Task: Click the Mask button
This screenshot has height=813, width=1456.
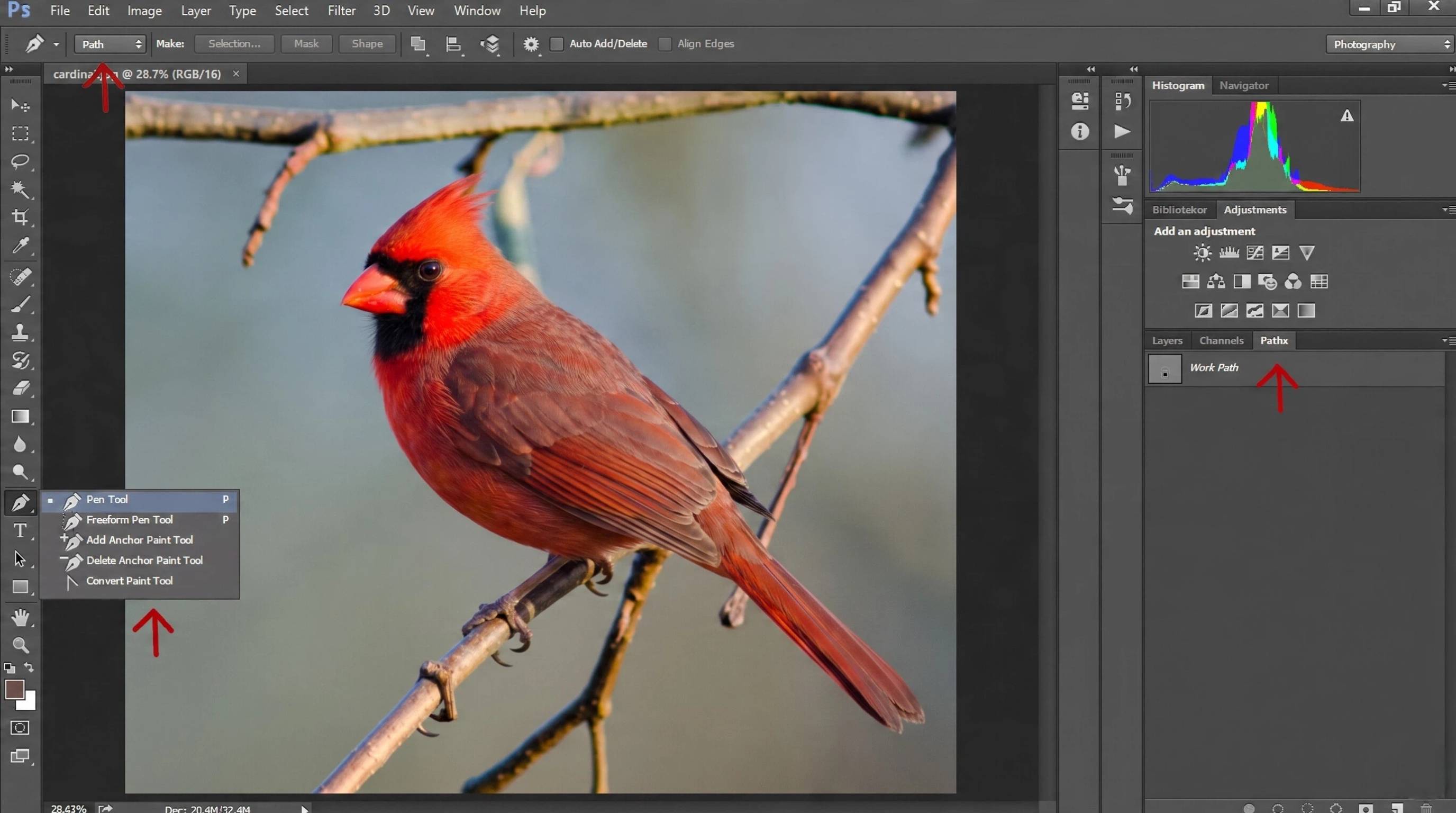Action: [x=306, y=43]
